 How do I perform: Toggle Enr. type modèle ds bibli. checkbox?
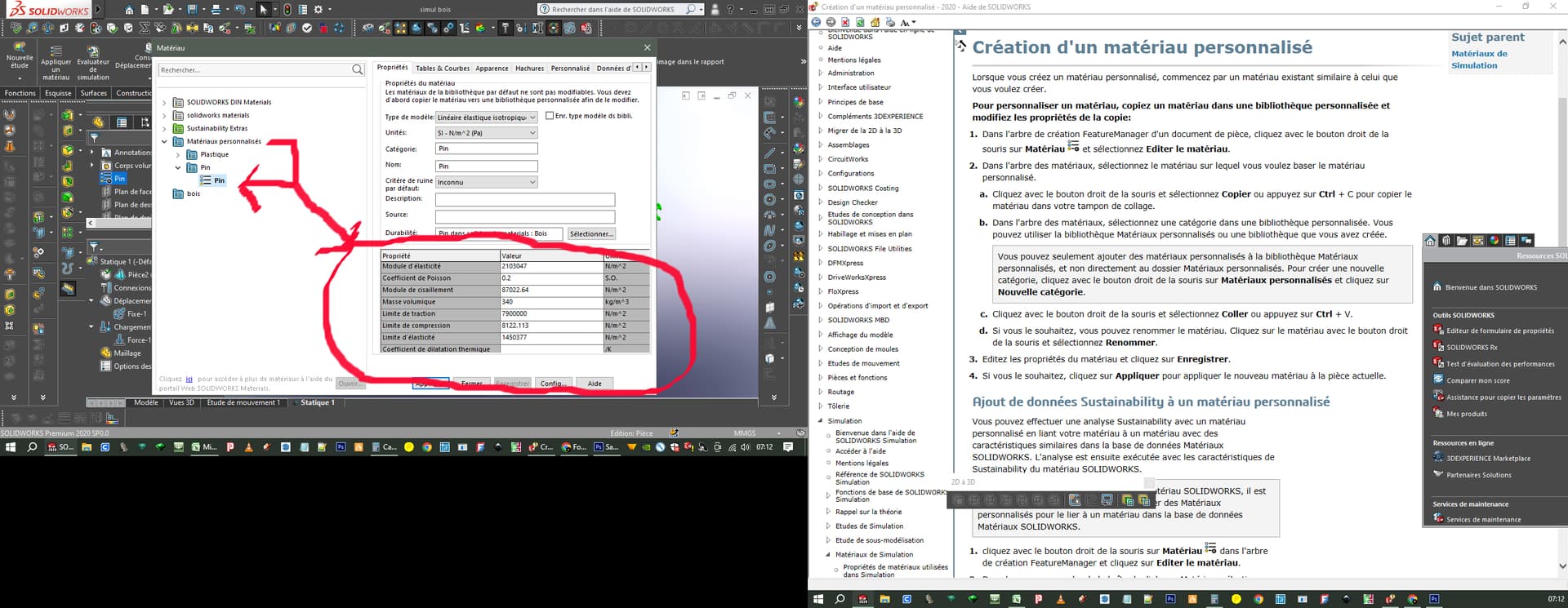click(550, 116)
